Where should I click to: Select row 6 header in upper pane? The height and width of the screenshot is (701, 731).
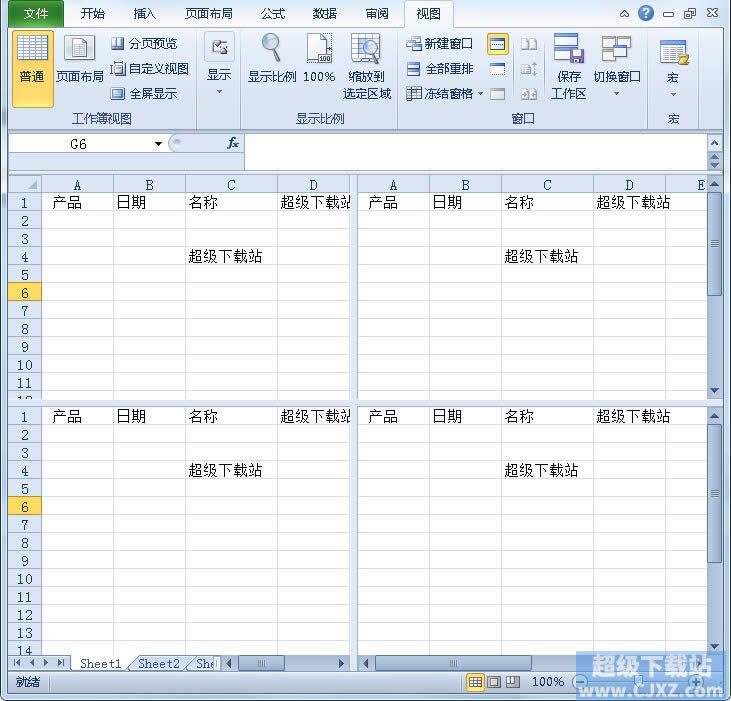25,293
